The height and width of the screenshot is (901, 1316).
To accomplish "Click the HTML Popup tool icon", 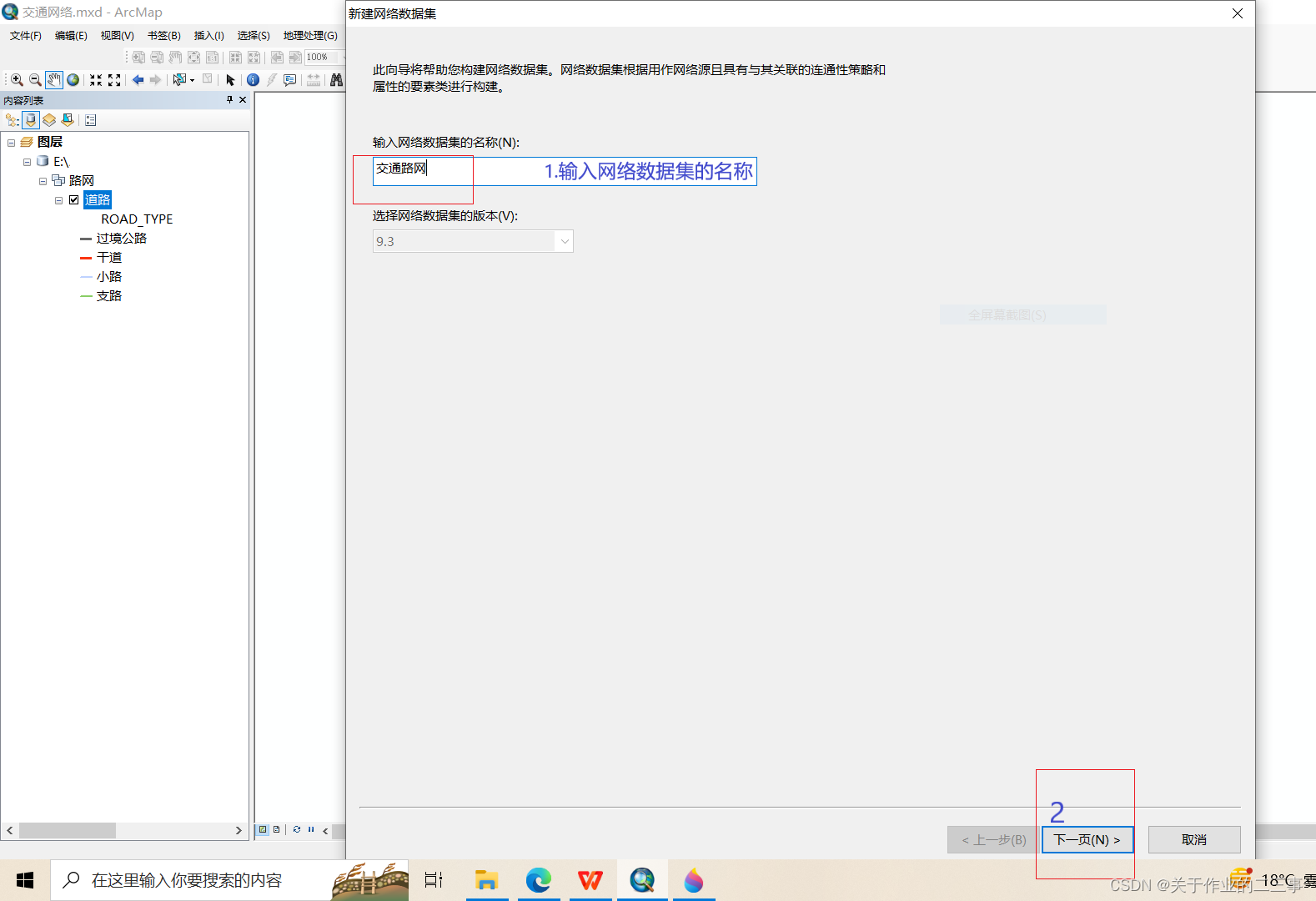I will (x=289, y=80).
